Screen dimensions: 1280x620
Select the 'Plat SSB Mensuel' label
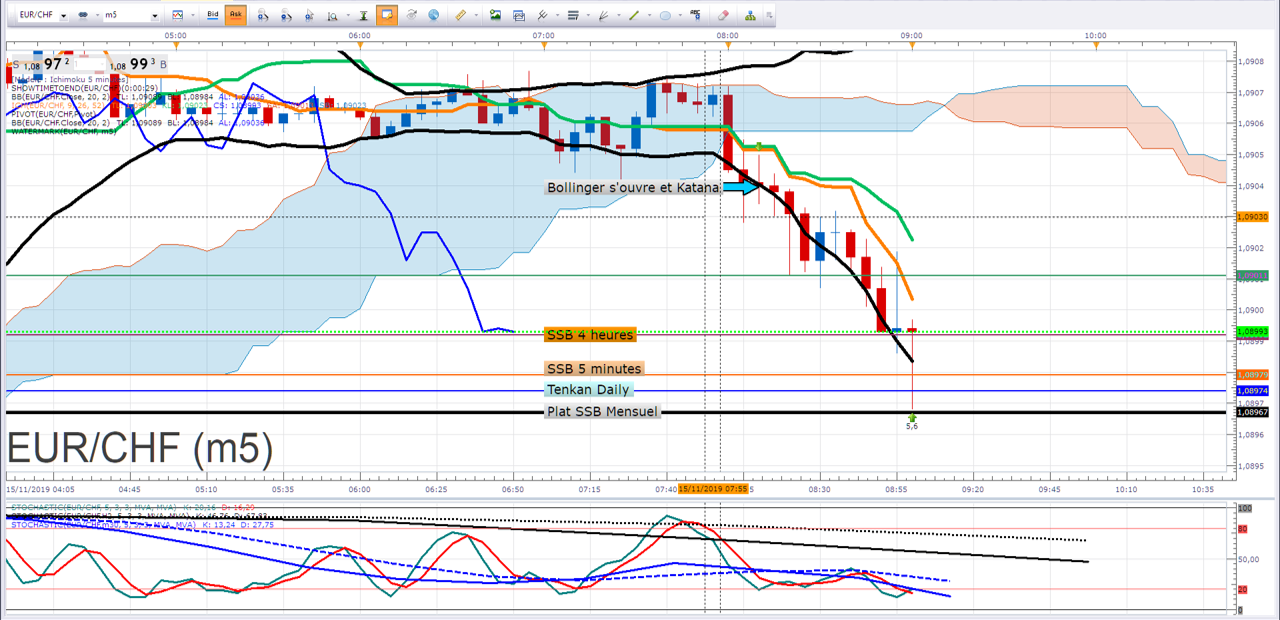click(602, 411)
